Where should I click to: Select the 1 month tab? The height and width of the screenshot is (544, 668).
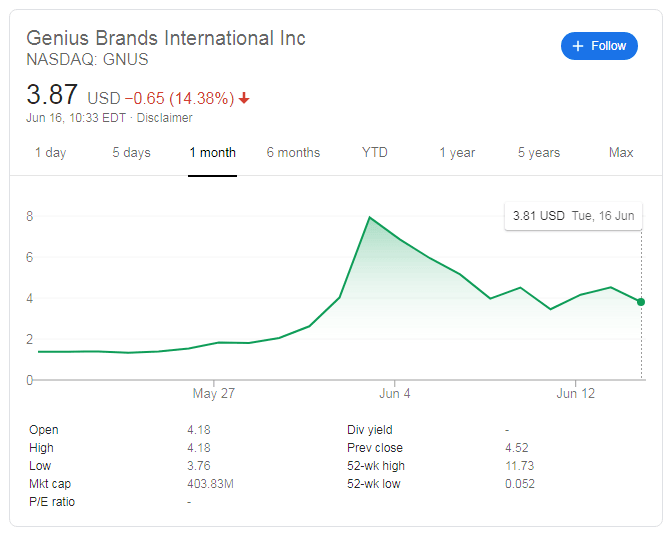pos(212,153)
